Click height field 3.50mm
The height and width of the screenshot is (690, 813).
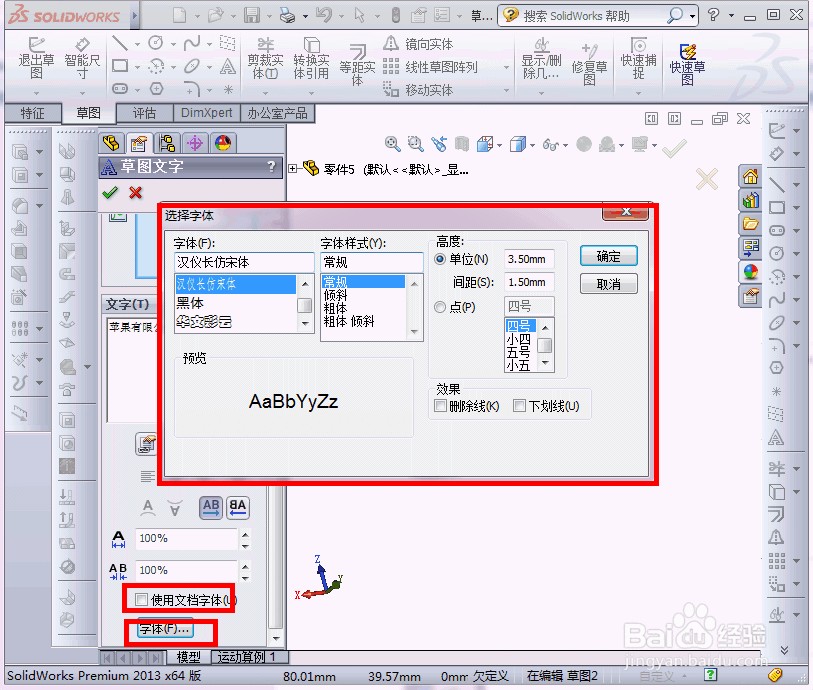coord(529,259)
